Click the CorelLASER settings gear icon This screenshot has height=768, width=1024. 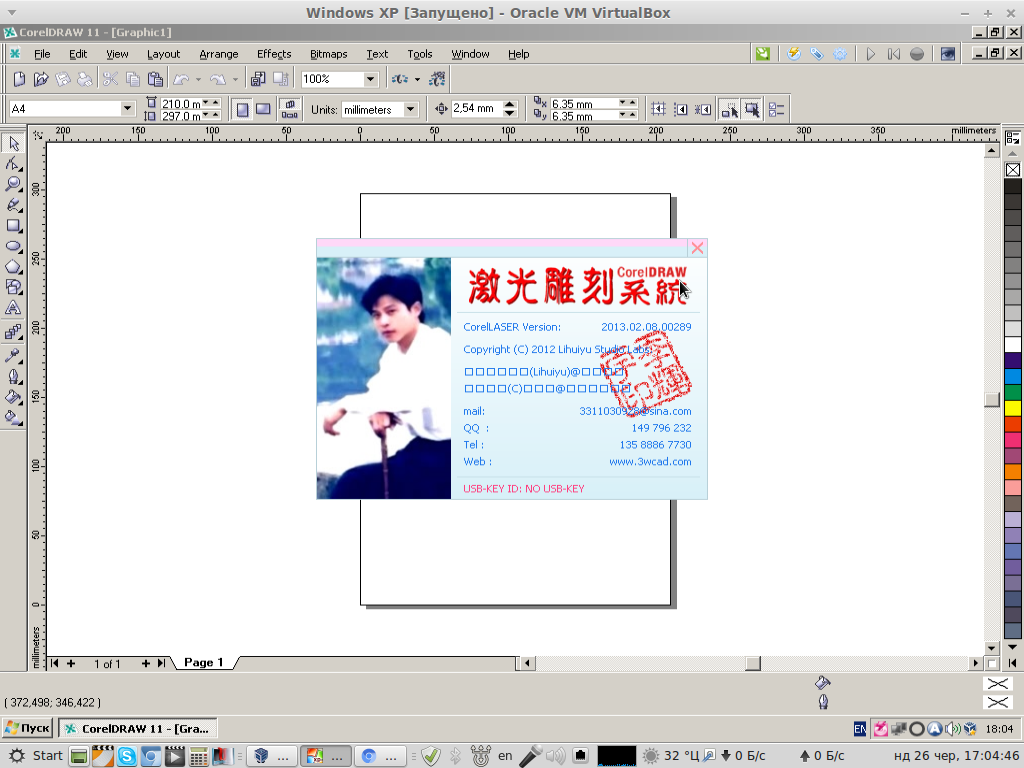(x=840, y=54)
